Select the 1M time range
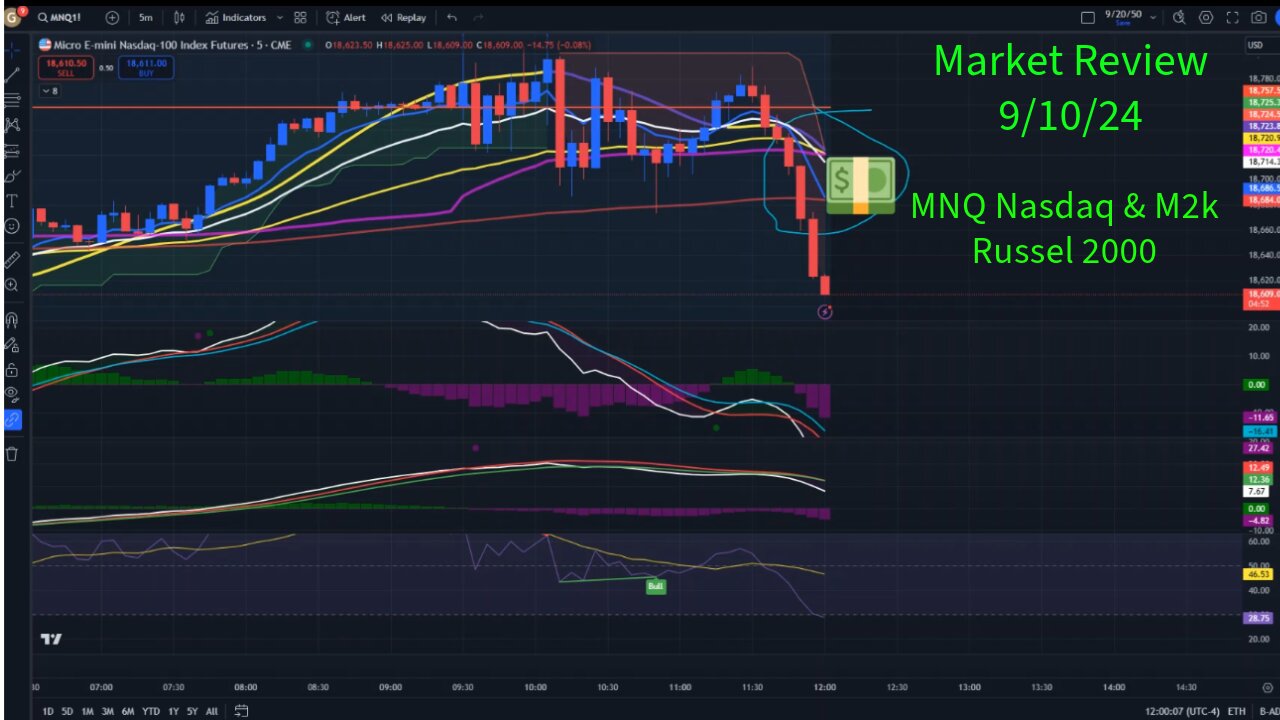1280x720 pixels. click(x=87, y=711)
